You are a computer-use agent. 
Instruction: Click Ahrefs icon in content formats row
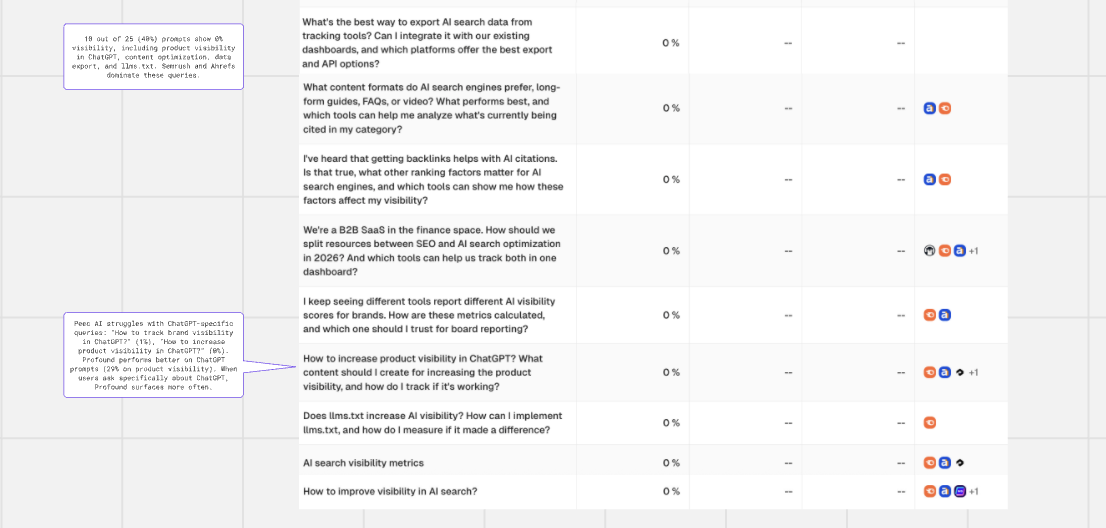pos(929,108)
